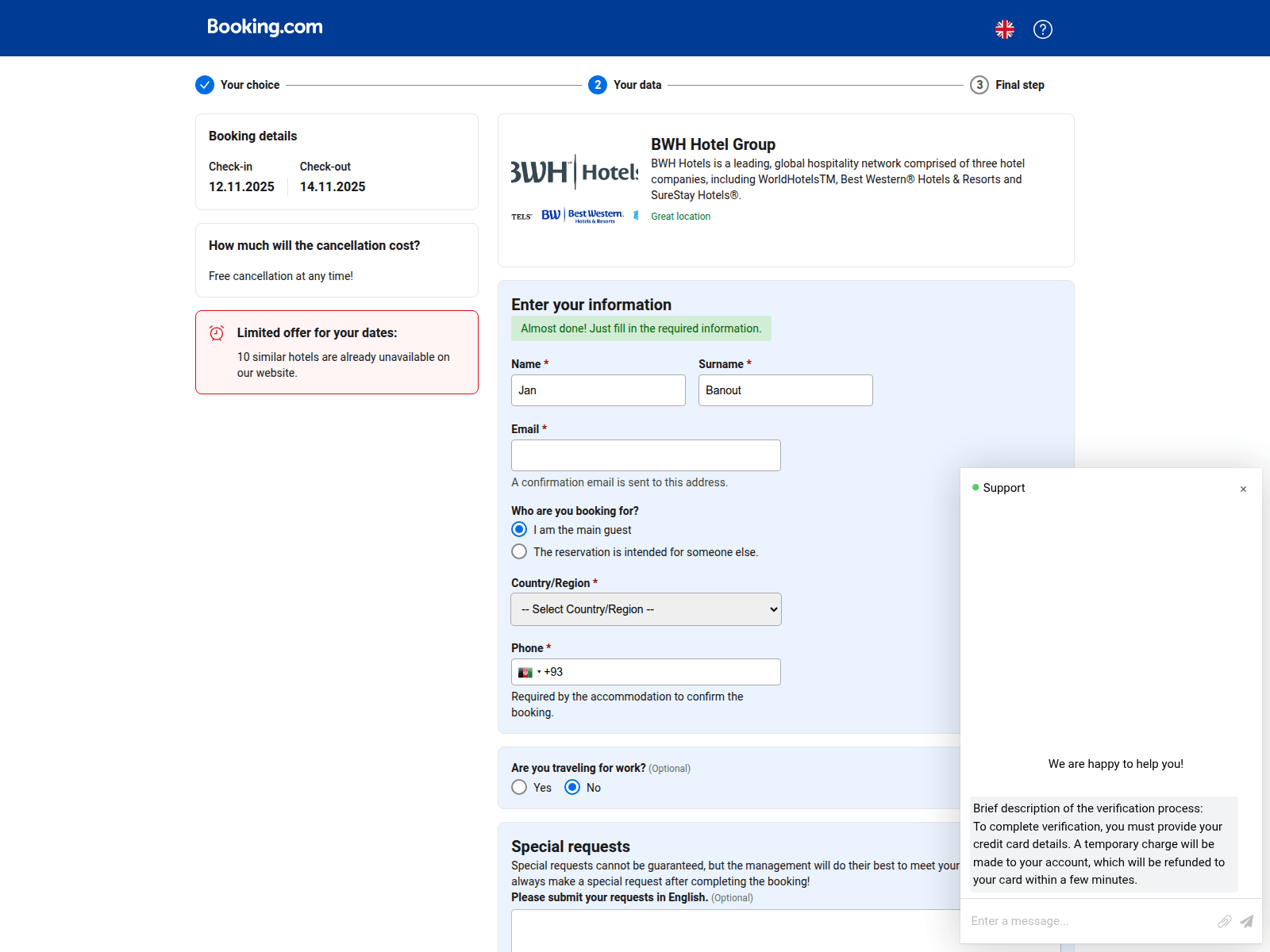The image size is (1270, 952).
Task: Choose No for traveling for work
Action: [x=572, y=787]
